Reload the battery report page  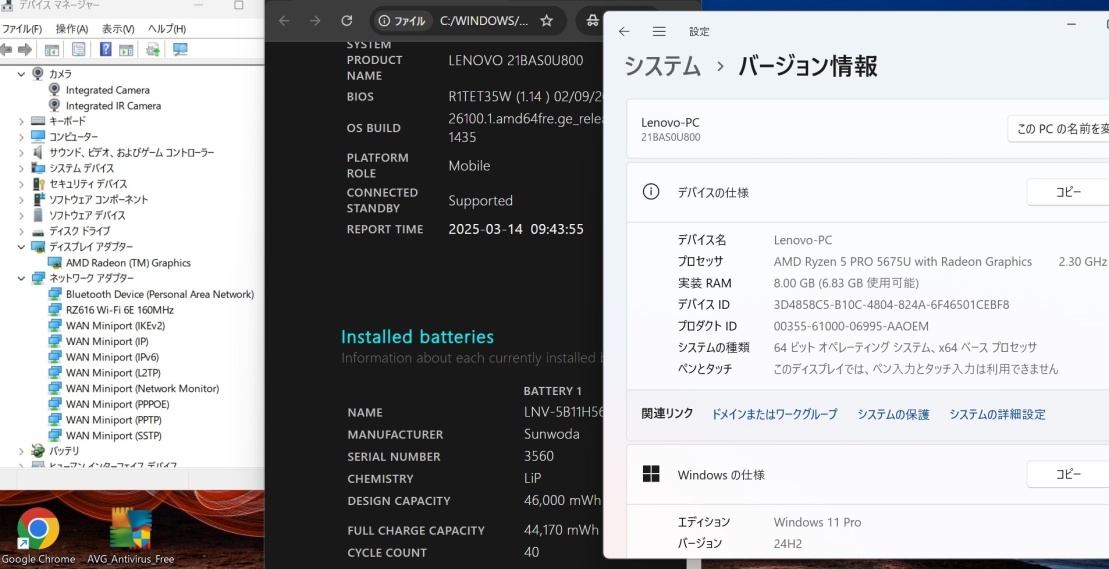pyautogui.click(x=346, y=20)
